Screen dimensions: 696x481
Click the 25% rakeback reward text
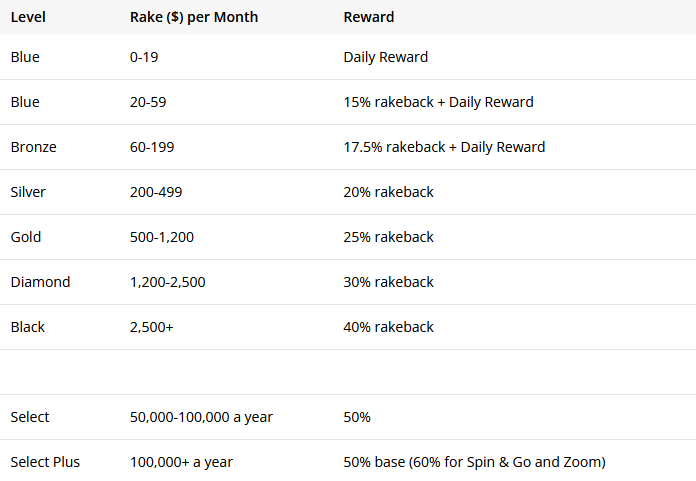388,237
